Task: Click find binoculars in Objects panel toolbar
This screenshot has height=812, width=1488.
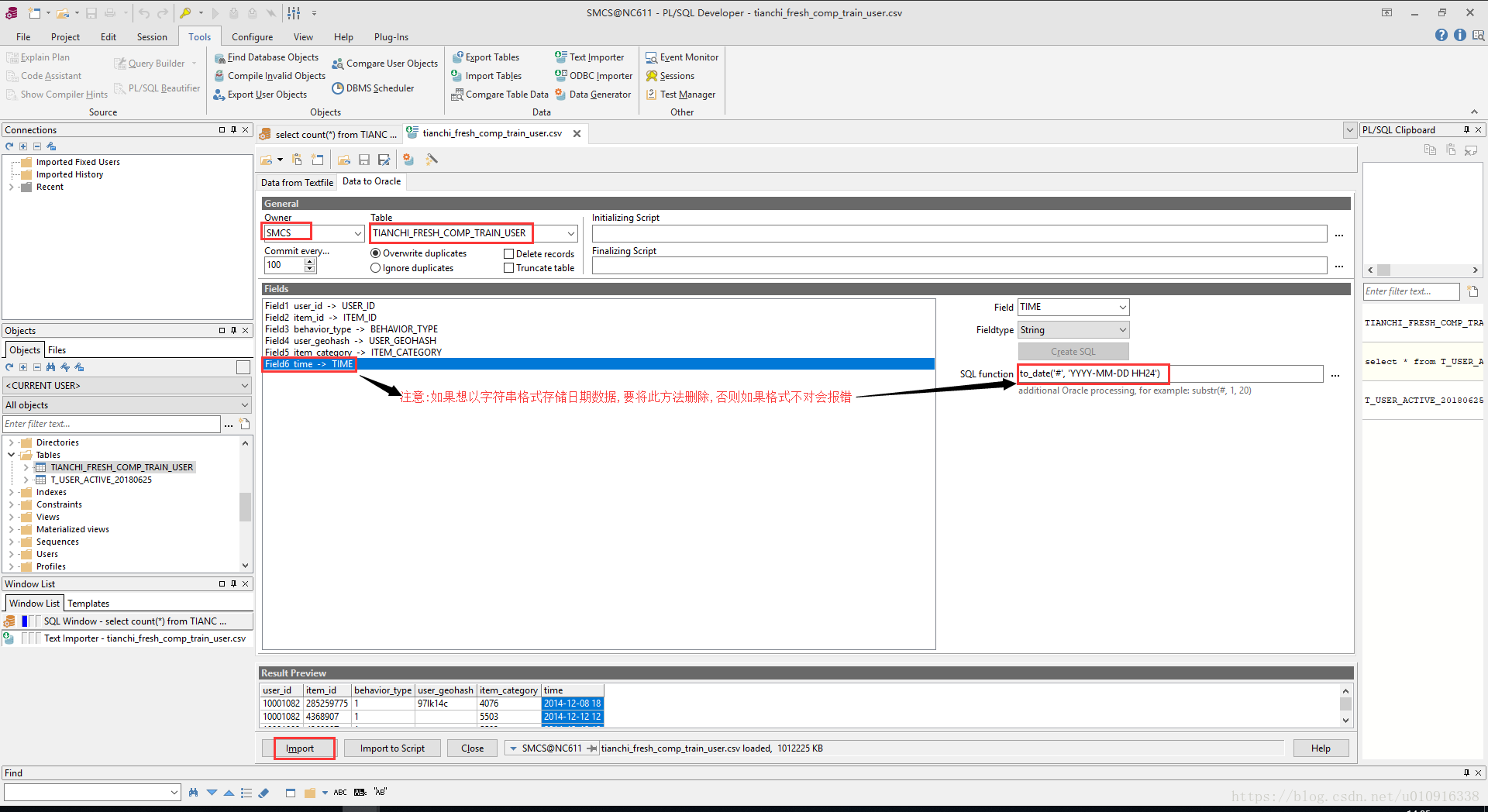Action: click(51, 367)
